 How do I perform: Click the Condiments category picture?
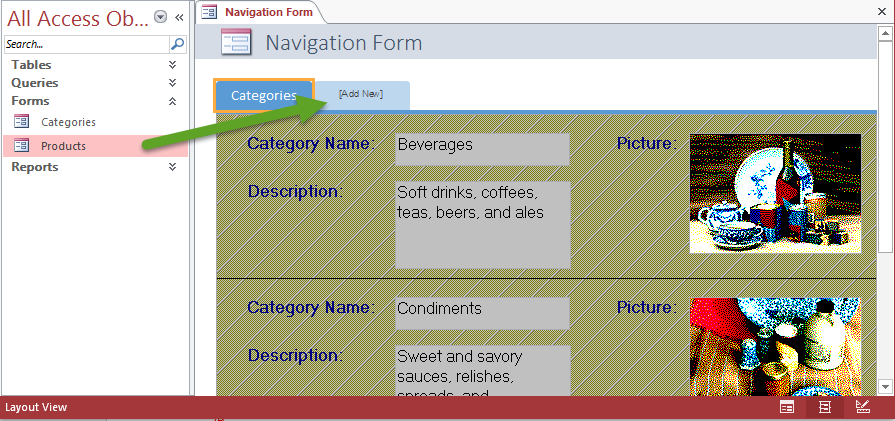tap(775, 347)
